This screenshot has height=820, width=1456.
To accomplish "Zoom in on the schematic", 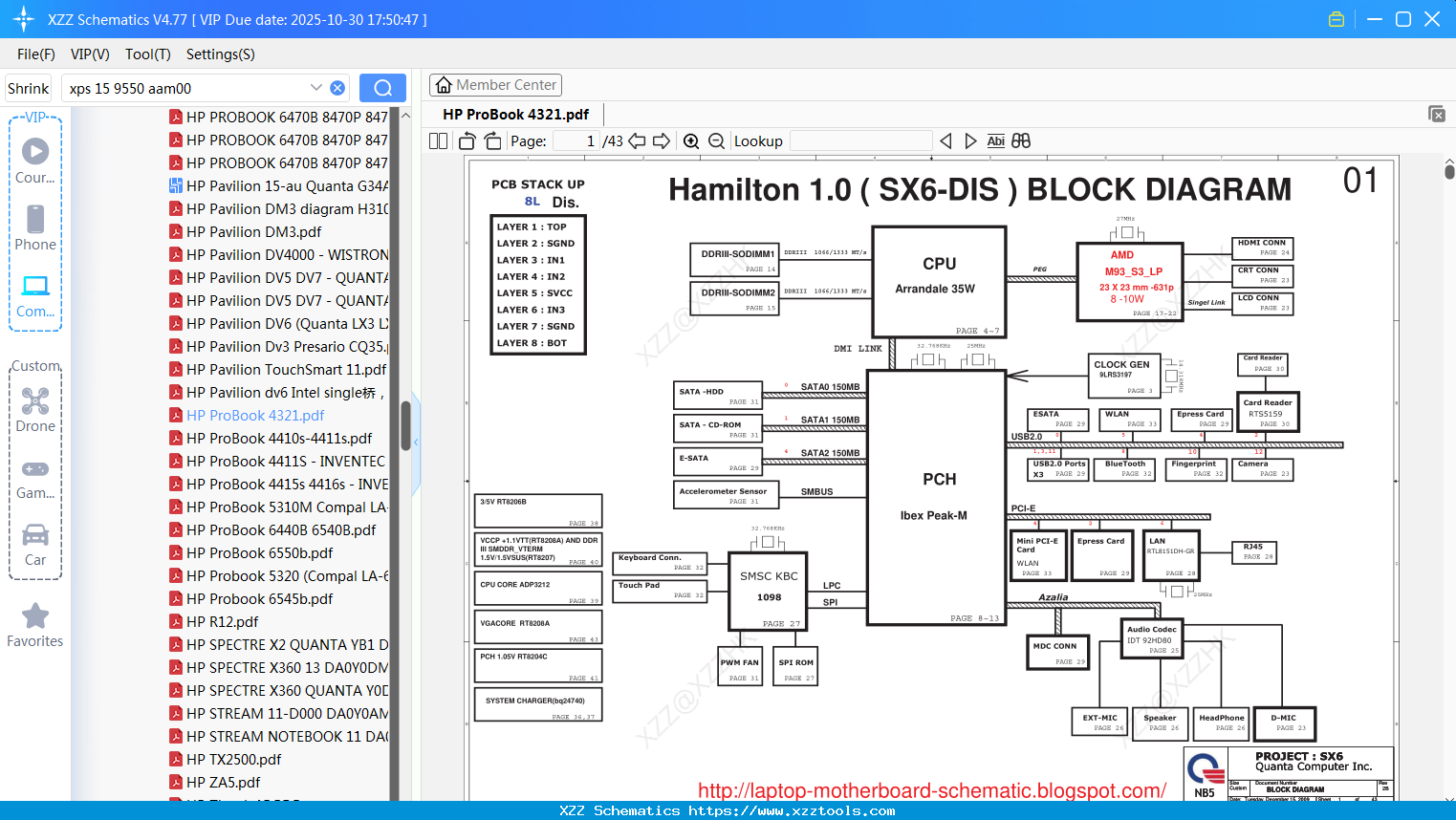I will coord(691,140).
